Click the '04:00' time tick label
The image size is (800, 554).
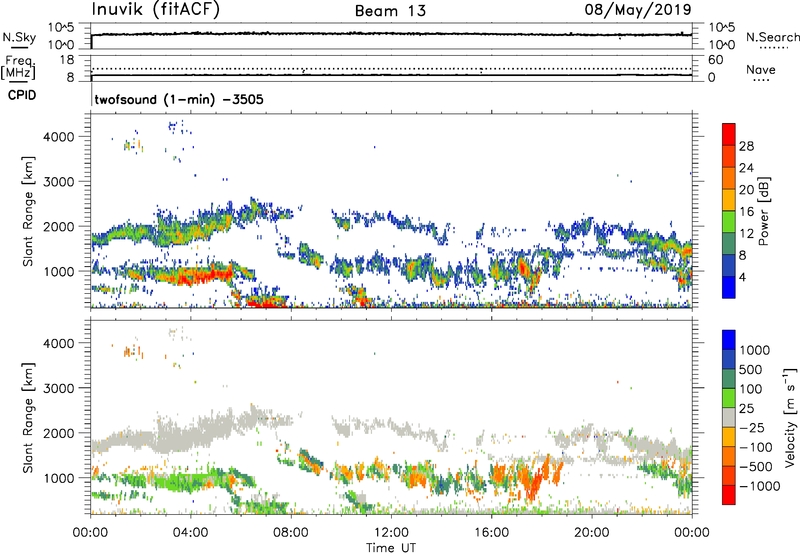tap(190, 533)
